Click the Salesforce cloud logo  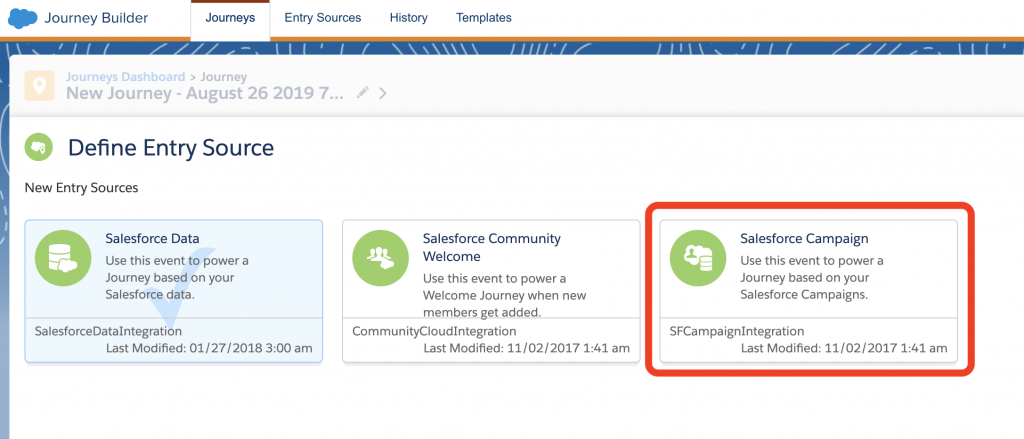[22, 18]
